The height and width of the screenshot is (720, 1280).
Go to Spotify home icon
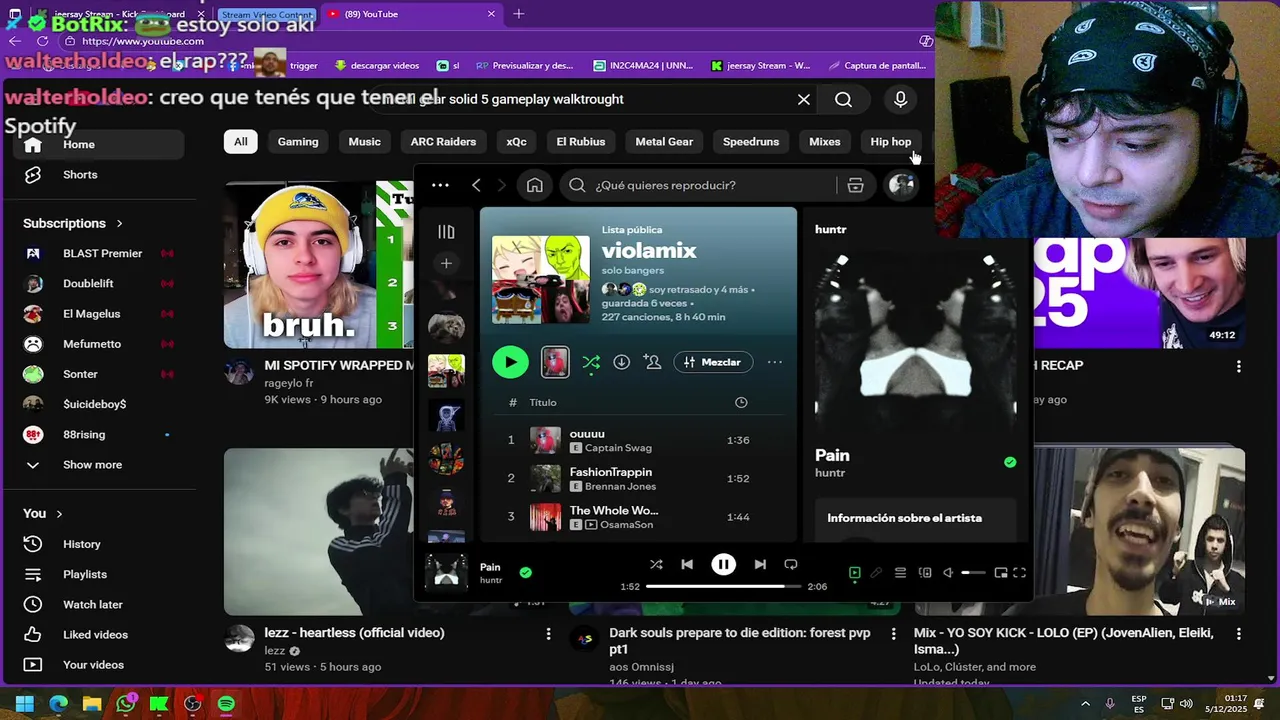pos(535,185)
